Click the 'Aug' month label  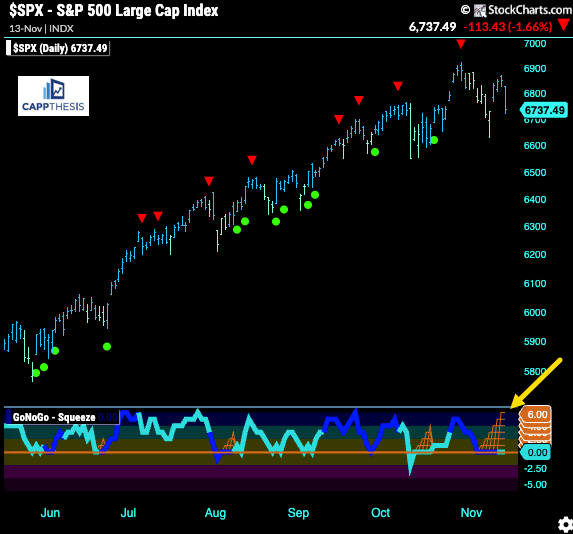215,513
